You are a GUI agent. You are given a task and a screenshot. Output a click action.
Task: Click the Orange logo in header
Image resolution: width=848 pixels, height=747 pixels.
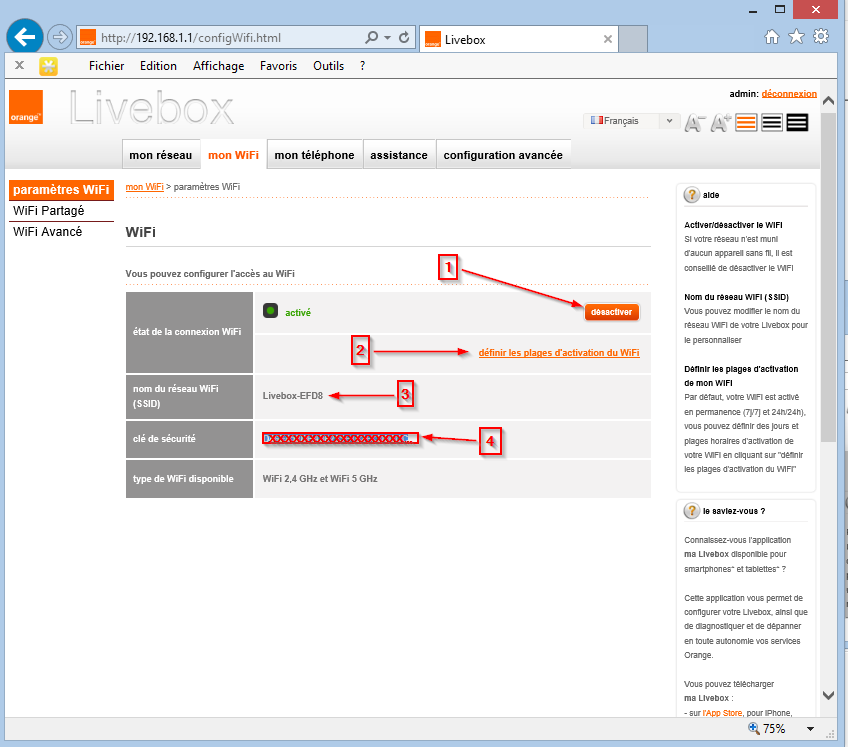click(26, 107)
